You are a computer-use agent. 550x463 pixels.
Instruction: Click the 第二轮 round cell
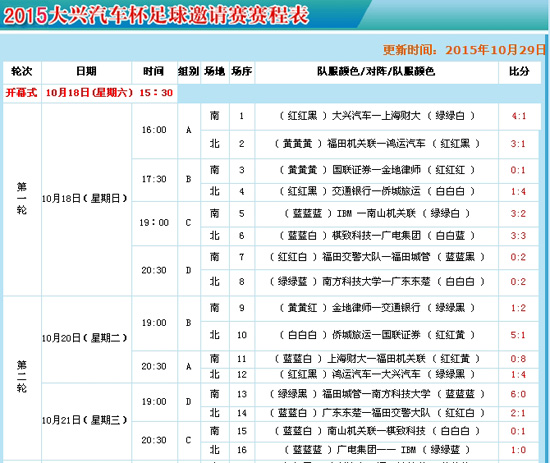[22, 377]
